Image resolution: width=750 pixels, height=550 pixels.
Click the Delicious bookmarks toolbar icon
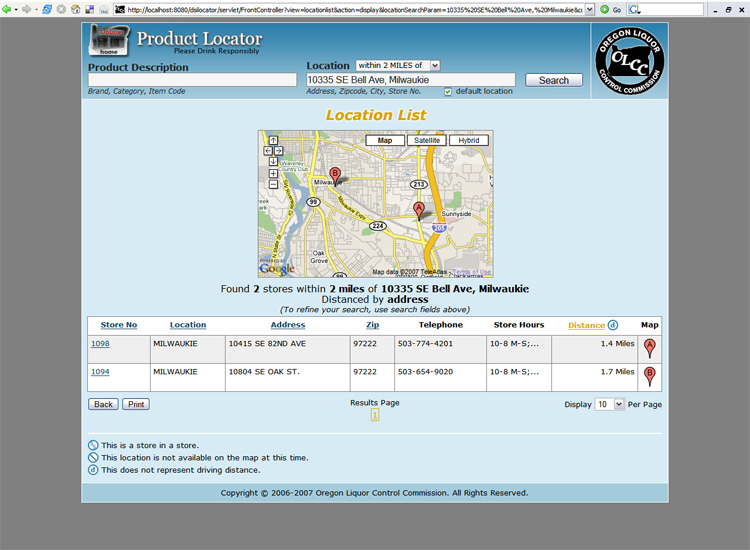click(89, 9)
